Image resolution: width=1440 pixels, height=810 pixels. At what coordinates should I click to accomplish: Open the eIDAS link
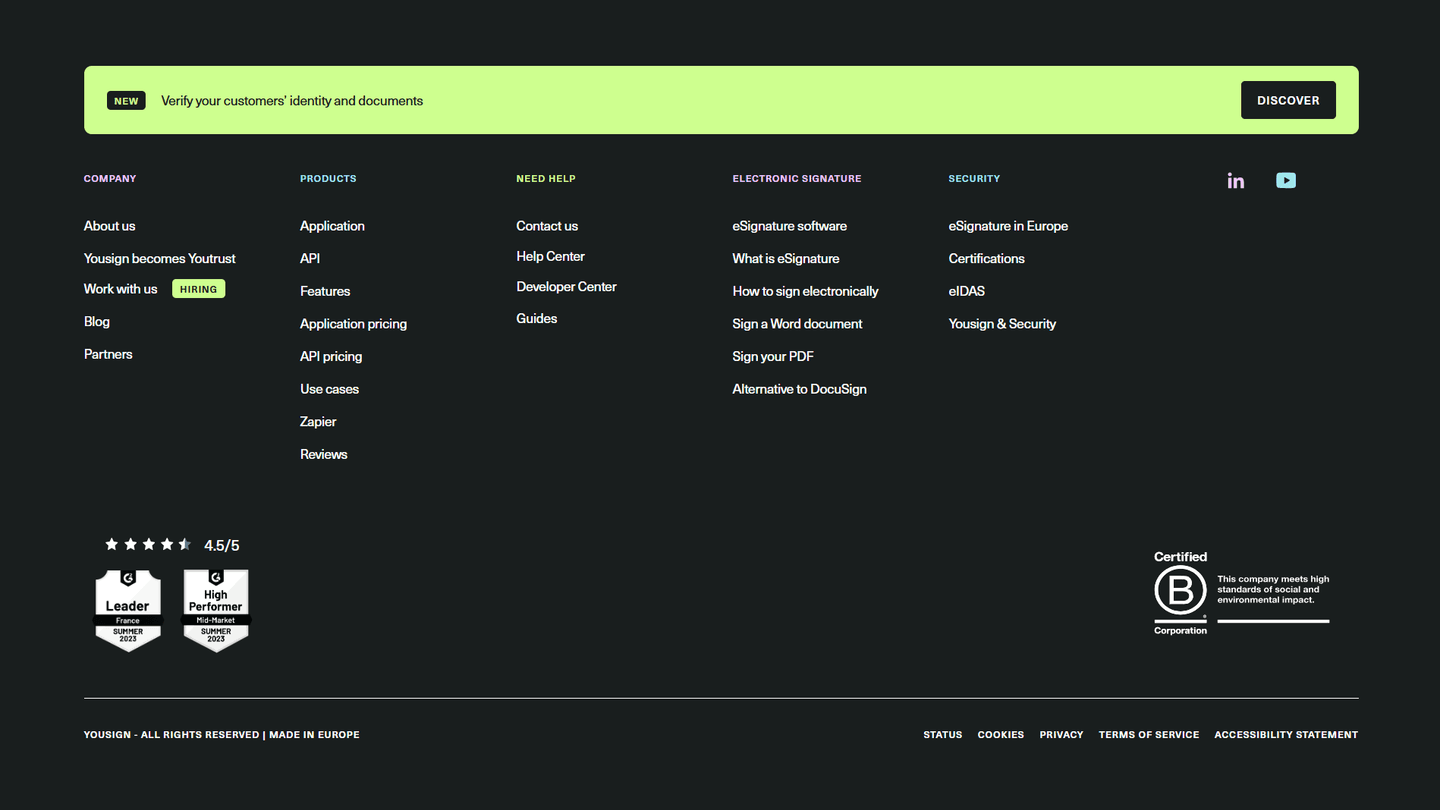(966, 291)
